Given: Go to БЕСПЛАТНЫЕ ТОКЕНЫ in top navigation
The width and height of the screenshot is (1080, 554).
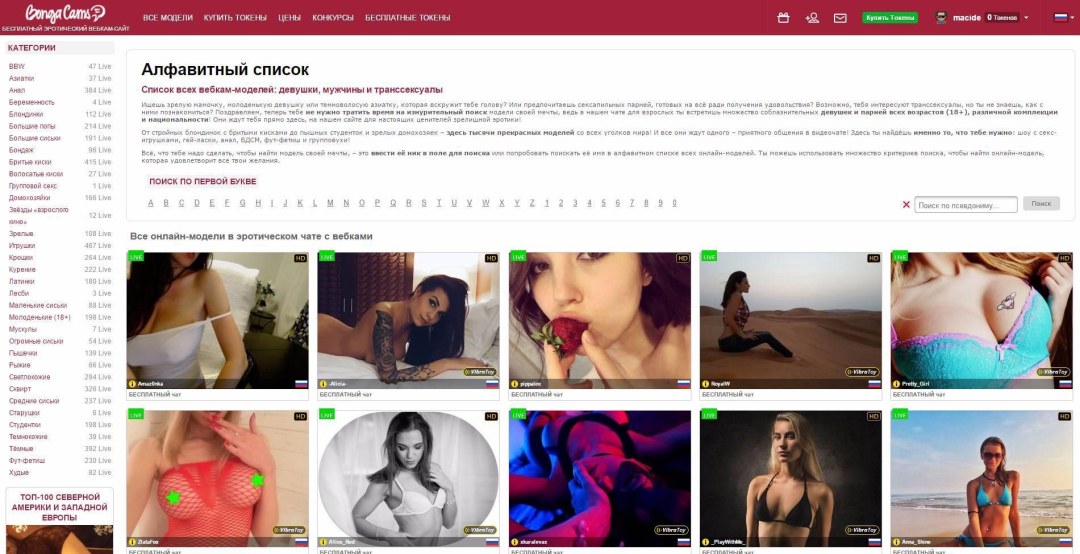Looking at the screenshot, I should [408, 18].
